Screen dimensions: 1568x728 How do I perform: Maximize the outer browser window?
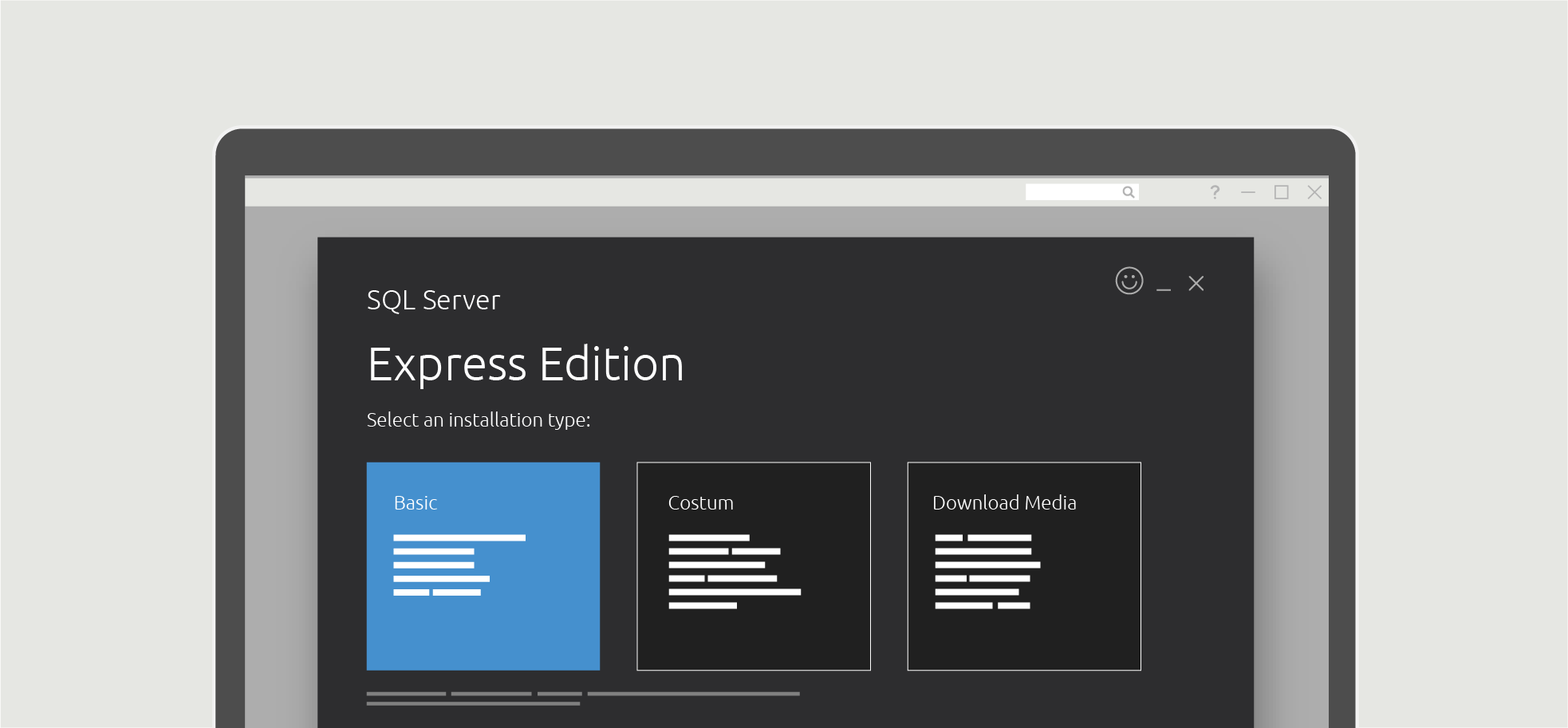[x=1281, y=192]
